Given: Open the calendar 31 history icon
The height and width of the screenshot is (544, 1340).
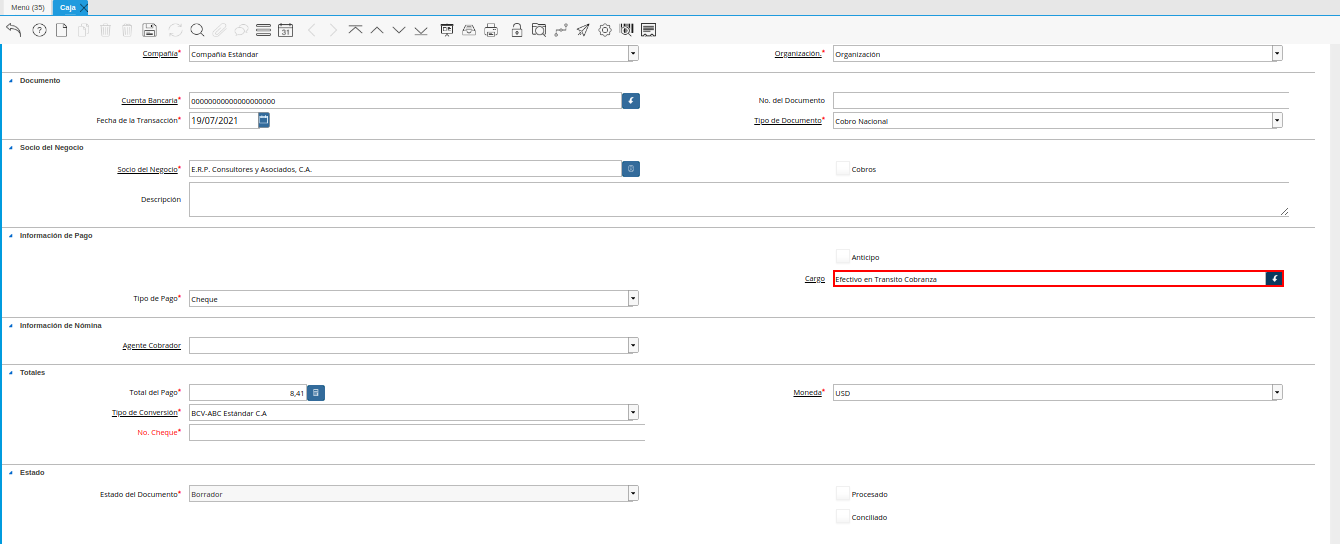Looking at the screenshot, I should click(285, 30).
